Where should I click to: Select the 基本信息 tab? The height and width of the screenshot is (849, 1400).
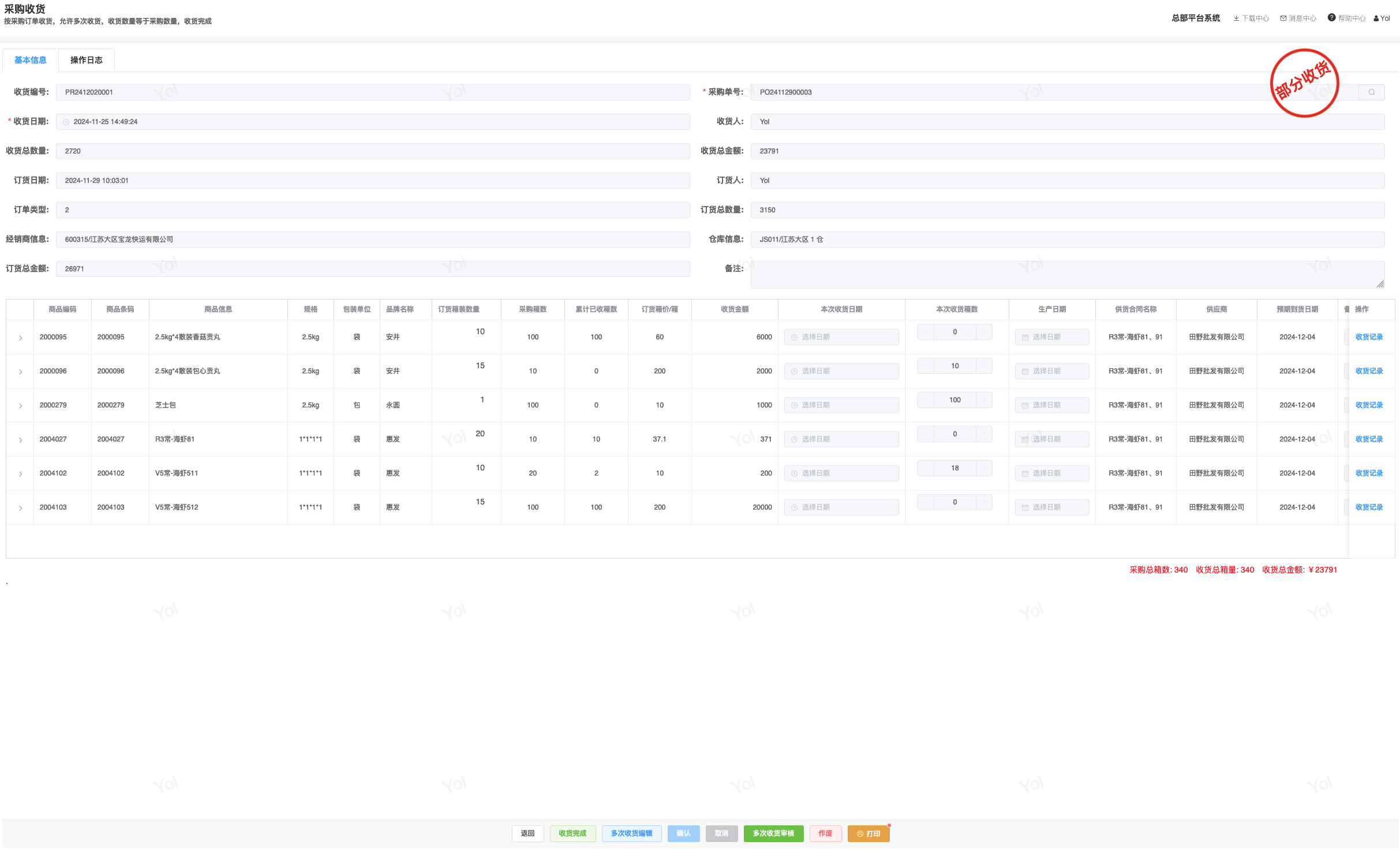[x=30, y=60]
